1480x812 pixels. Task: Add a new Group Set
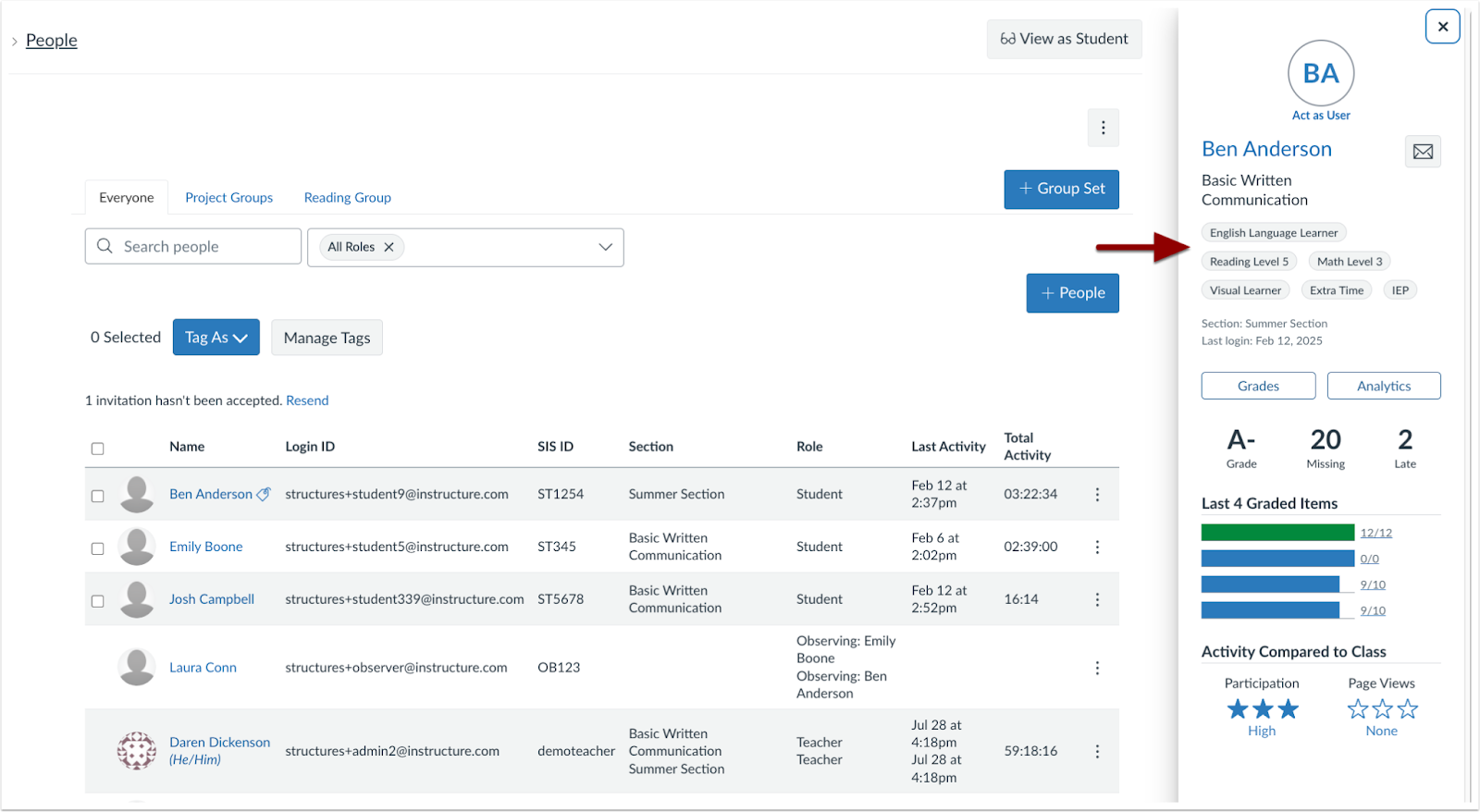(x=1061, y=189)
